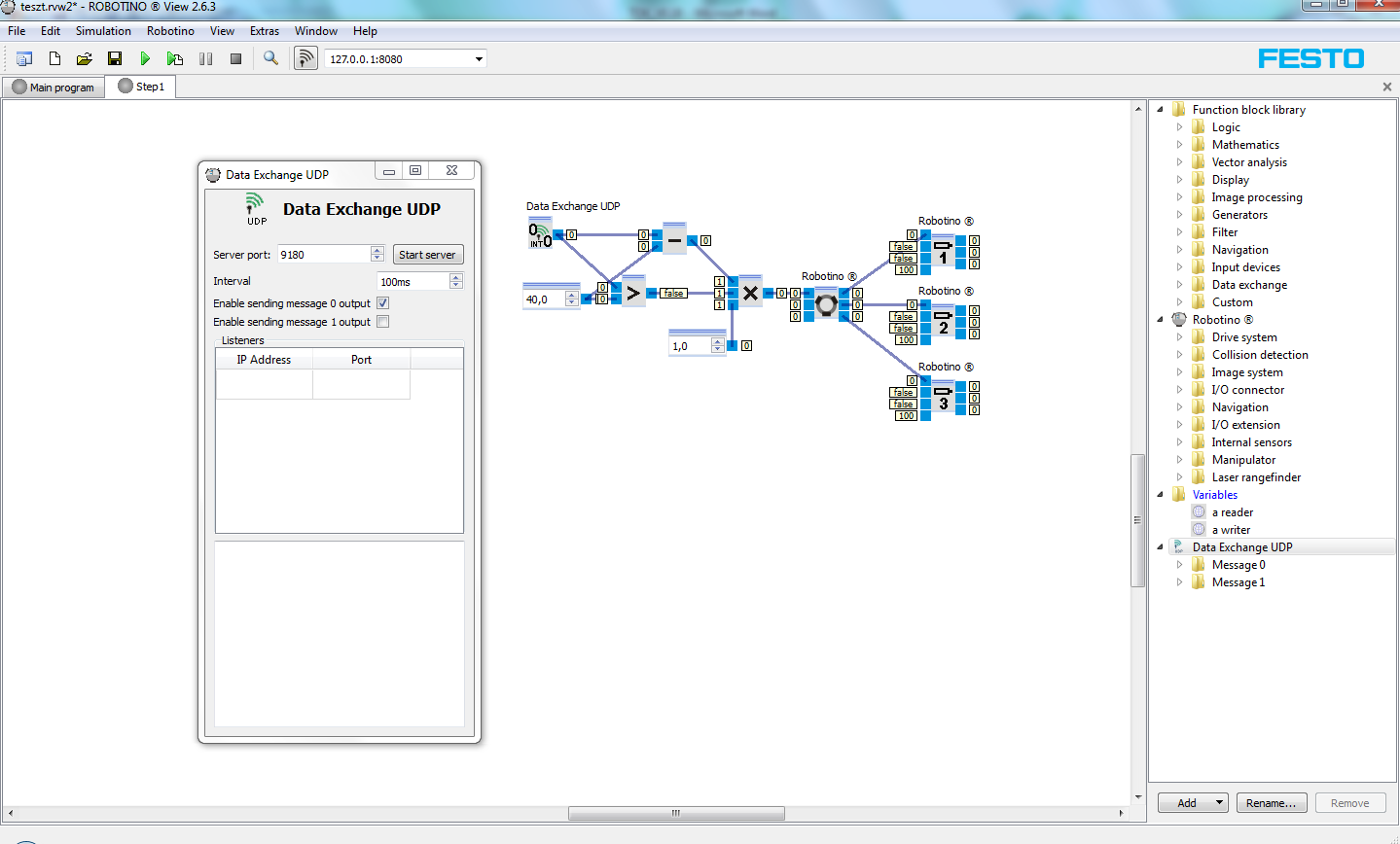Screen dimensions: 1400x844
Task: Open the Extras menu
Action: 265,31
